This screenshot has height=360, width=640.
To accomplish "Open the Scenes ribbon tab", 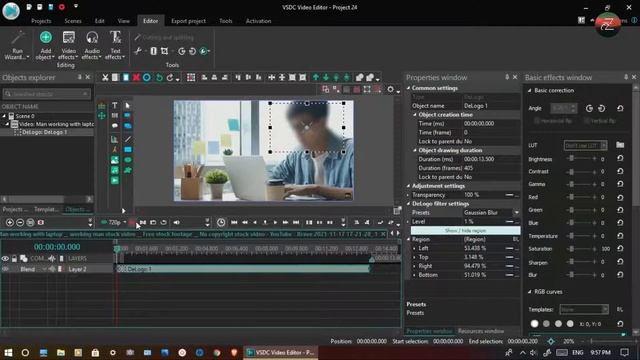I will [73, 21].
